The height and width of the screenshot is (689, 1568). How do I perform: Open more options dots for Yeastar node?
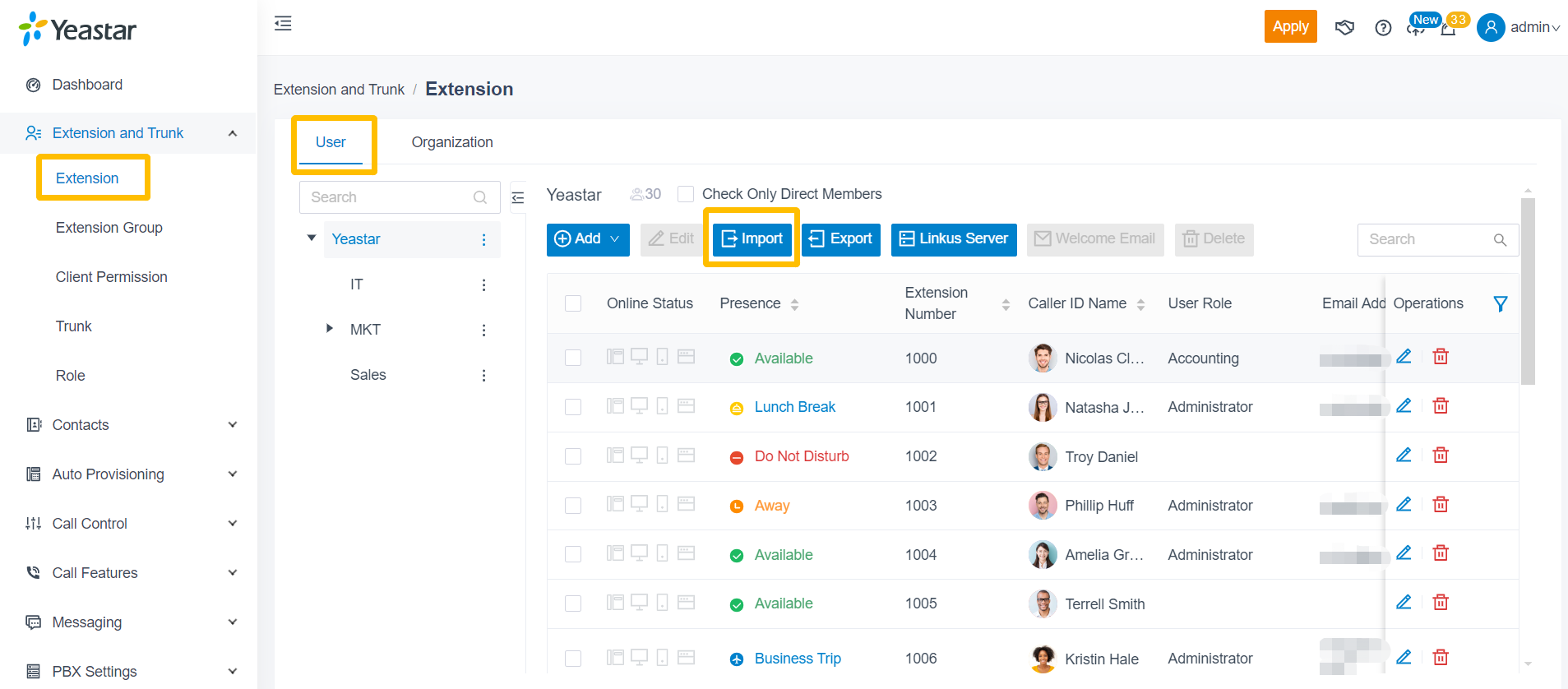click(x=483, y=239)
